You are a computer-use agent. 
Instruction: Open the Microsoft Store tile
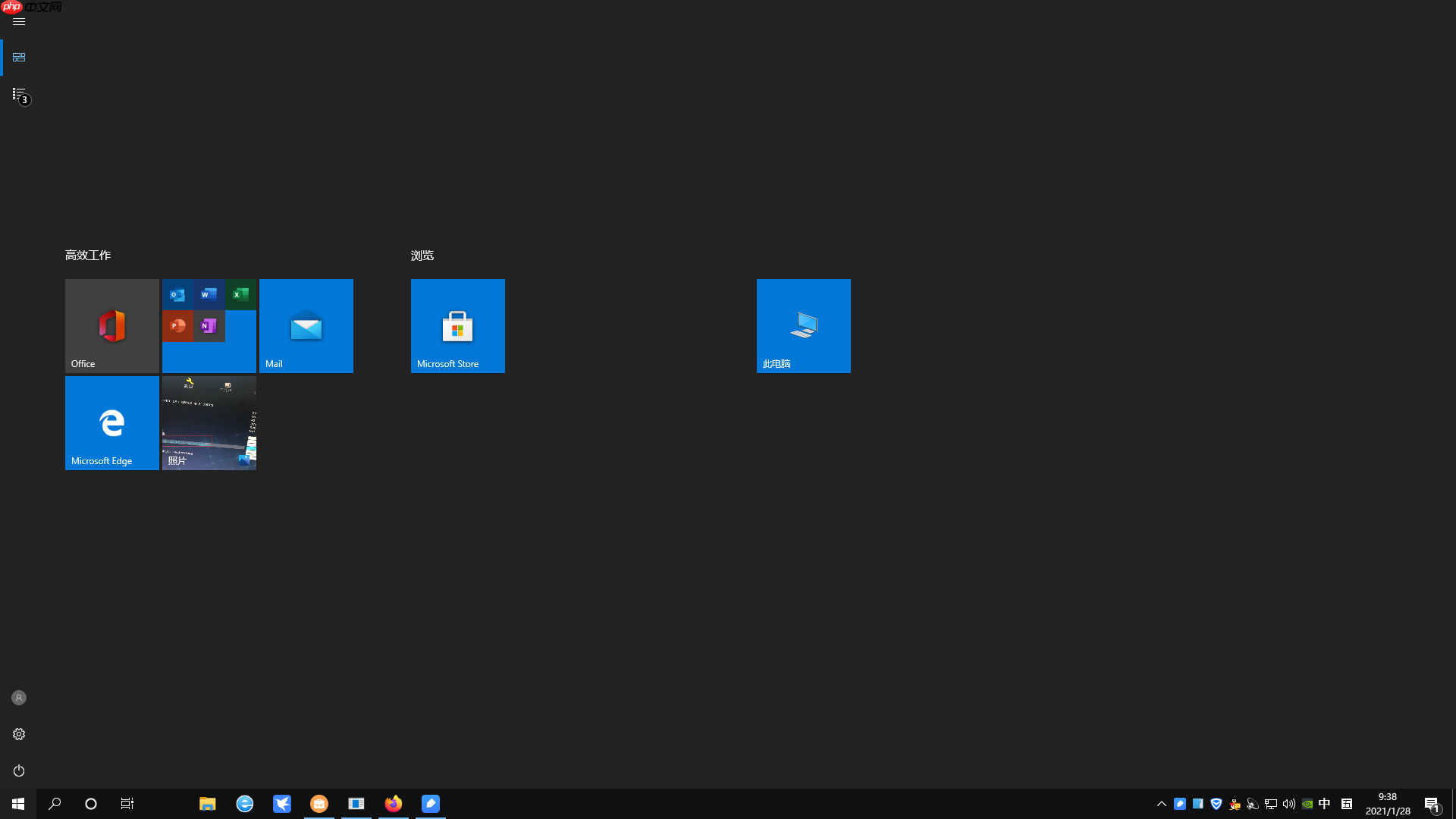[x=457, y=325]
